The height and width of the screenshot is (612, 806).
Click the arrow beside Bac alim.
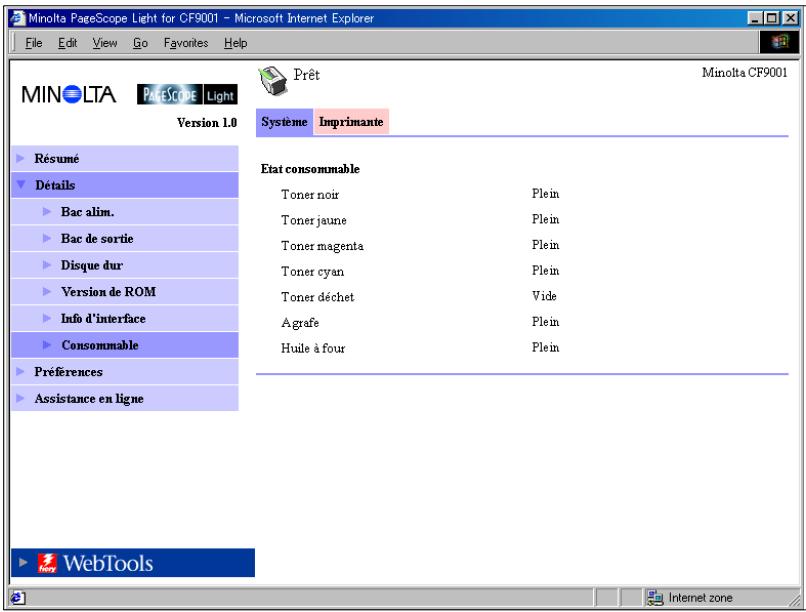point(47,211)
